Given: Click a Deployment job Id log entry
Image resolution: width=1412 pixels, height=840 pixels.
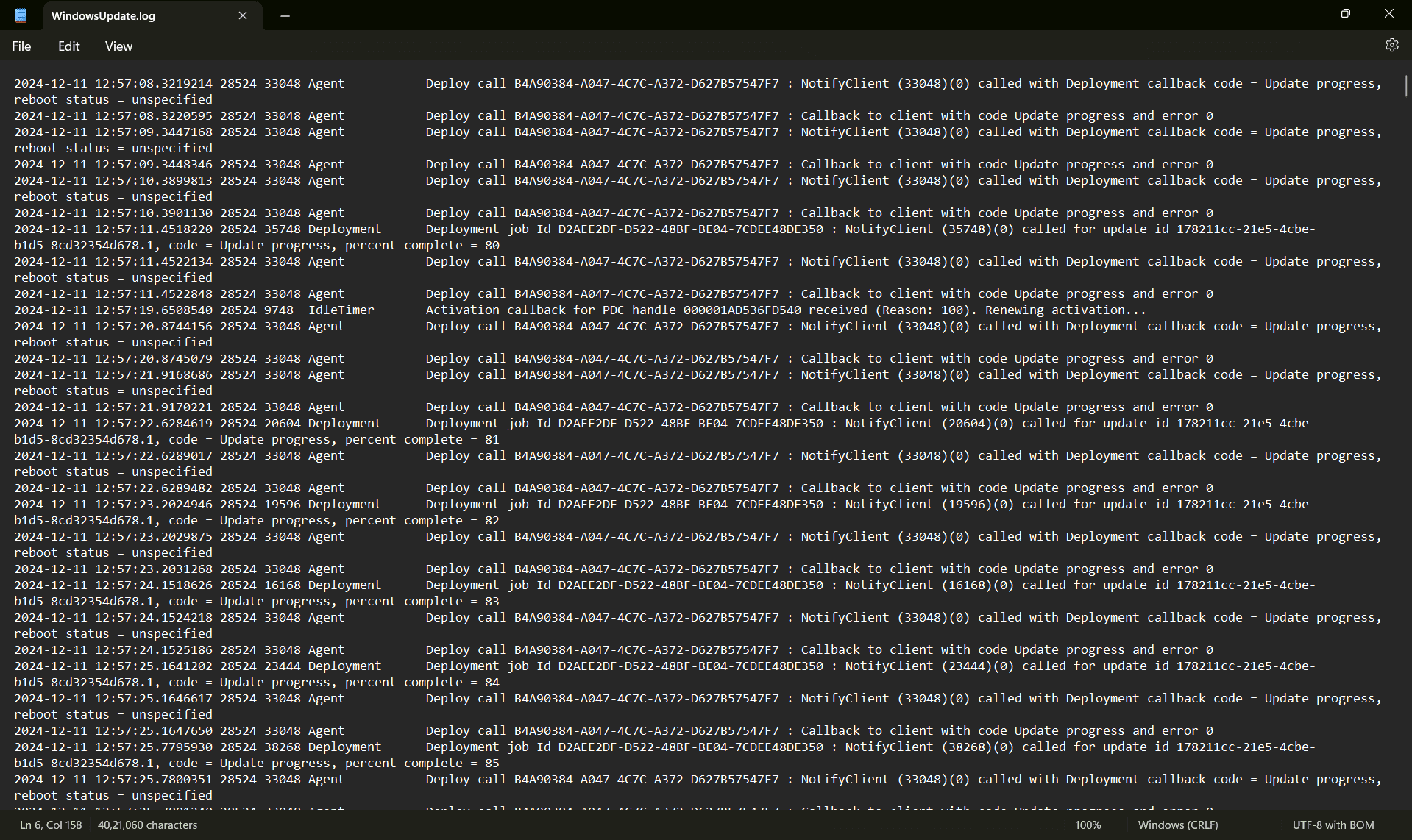Looking at the screenshot, I should pos(662,423).
